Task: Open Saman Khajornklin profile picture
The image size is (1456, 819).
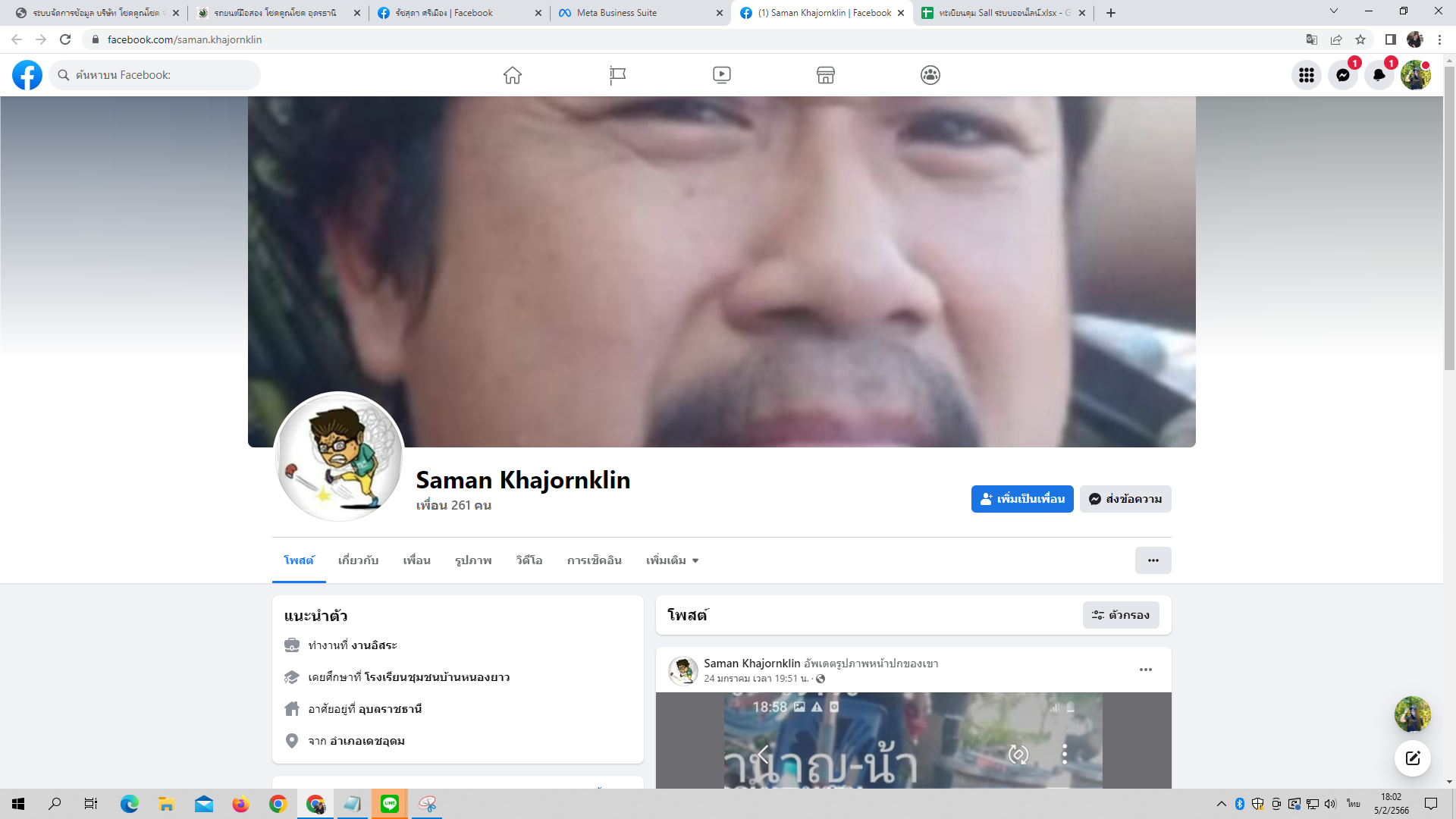Action: click(339, 457)
